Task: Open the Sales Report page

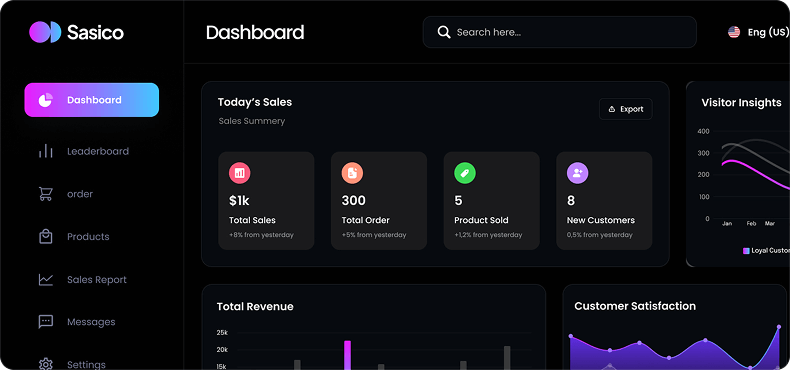Action: [83, 279]
